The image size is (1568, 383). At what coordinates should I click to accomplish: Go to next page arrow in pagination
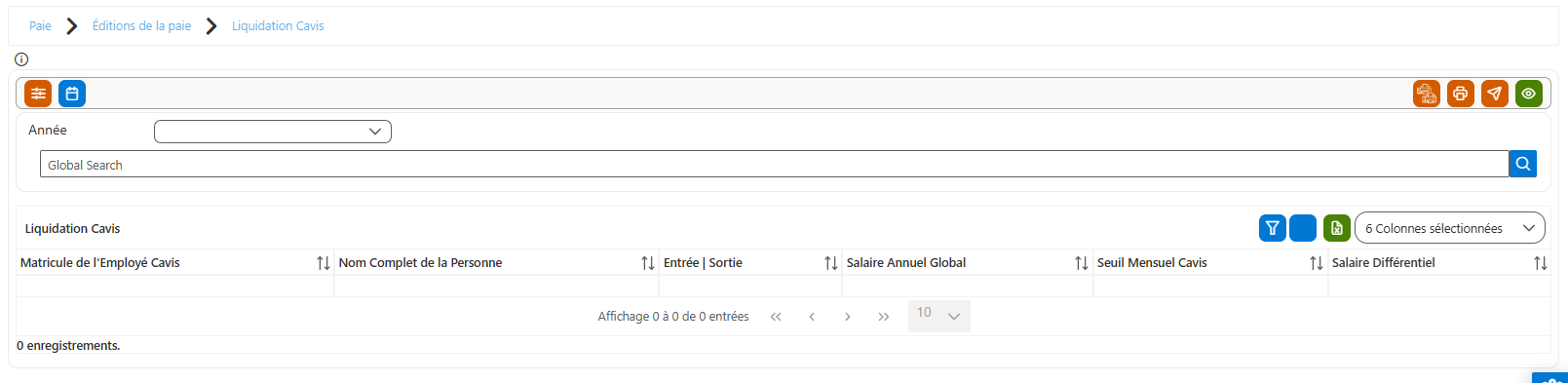pyautogui.click(x=848, y=317)
